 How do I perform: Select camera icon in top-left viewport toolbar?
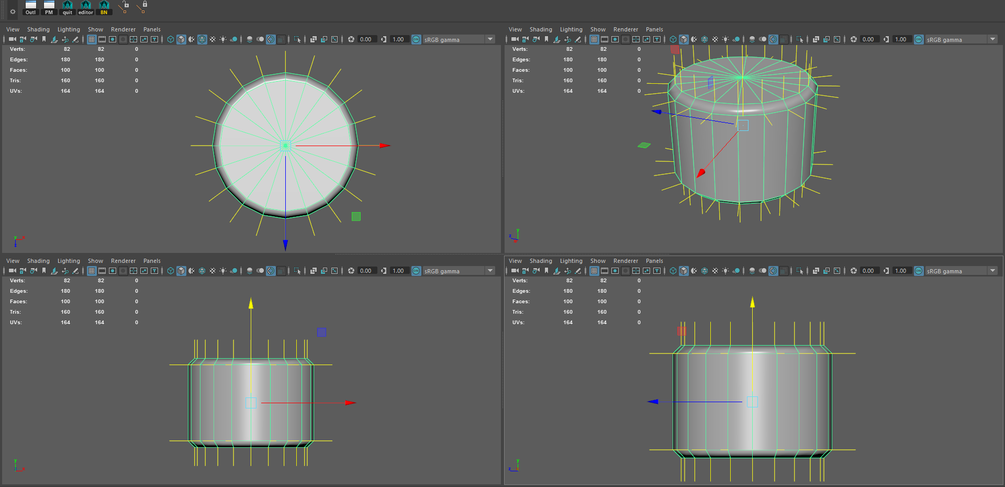[12, 39]
